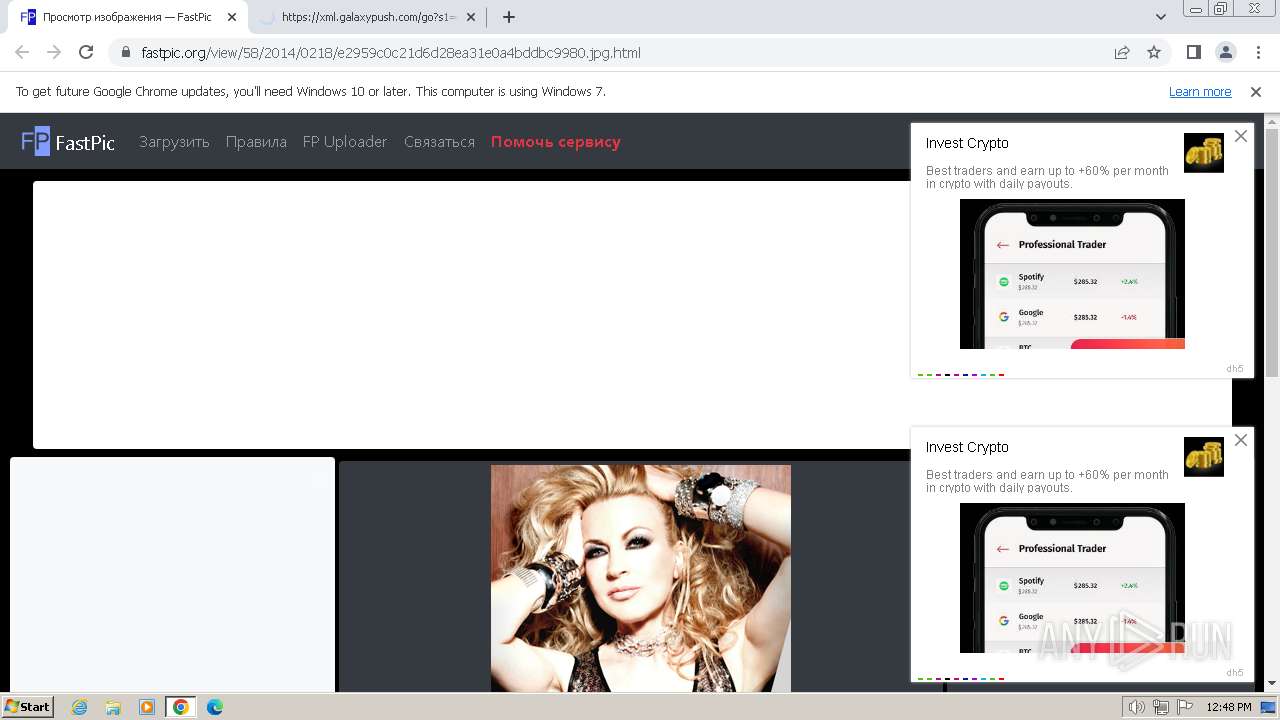
Task: Switch to the FastPic image view tab
Action: [130, 17]
